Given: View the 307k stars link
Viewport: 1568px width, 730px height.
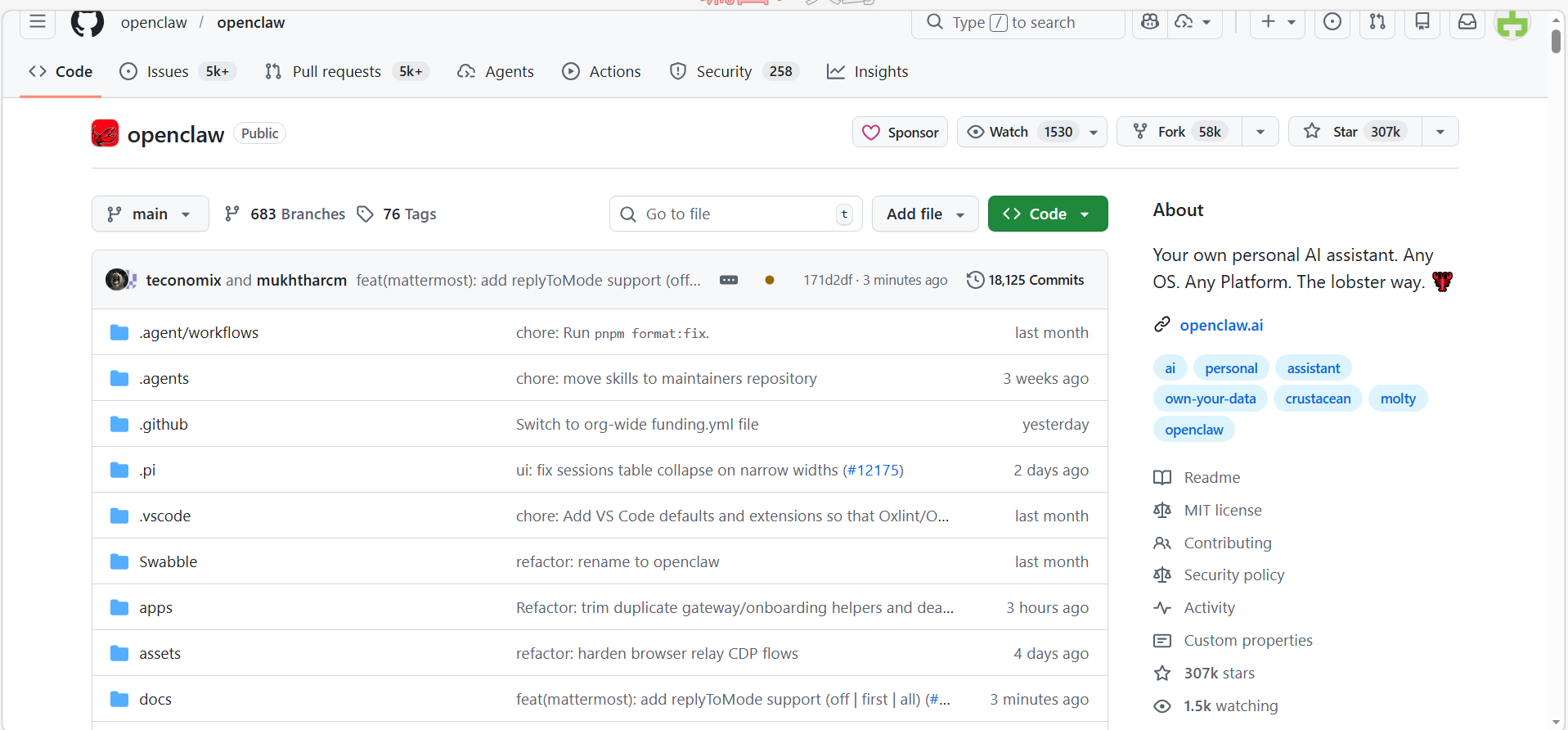Looking at the screenshot, I should [1220, 673].
